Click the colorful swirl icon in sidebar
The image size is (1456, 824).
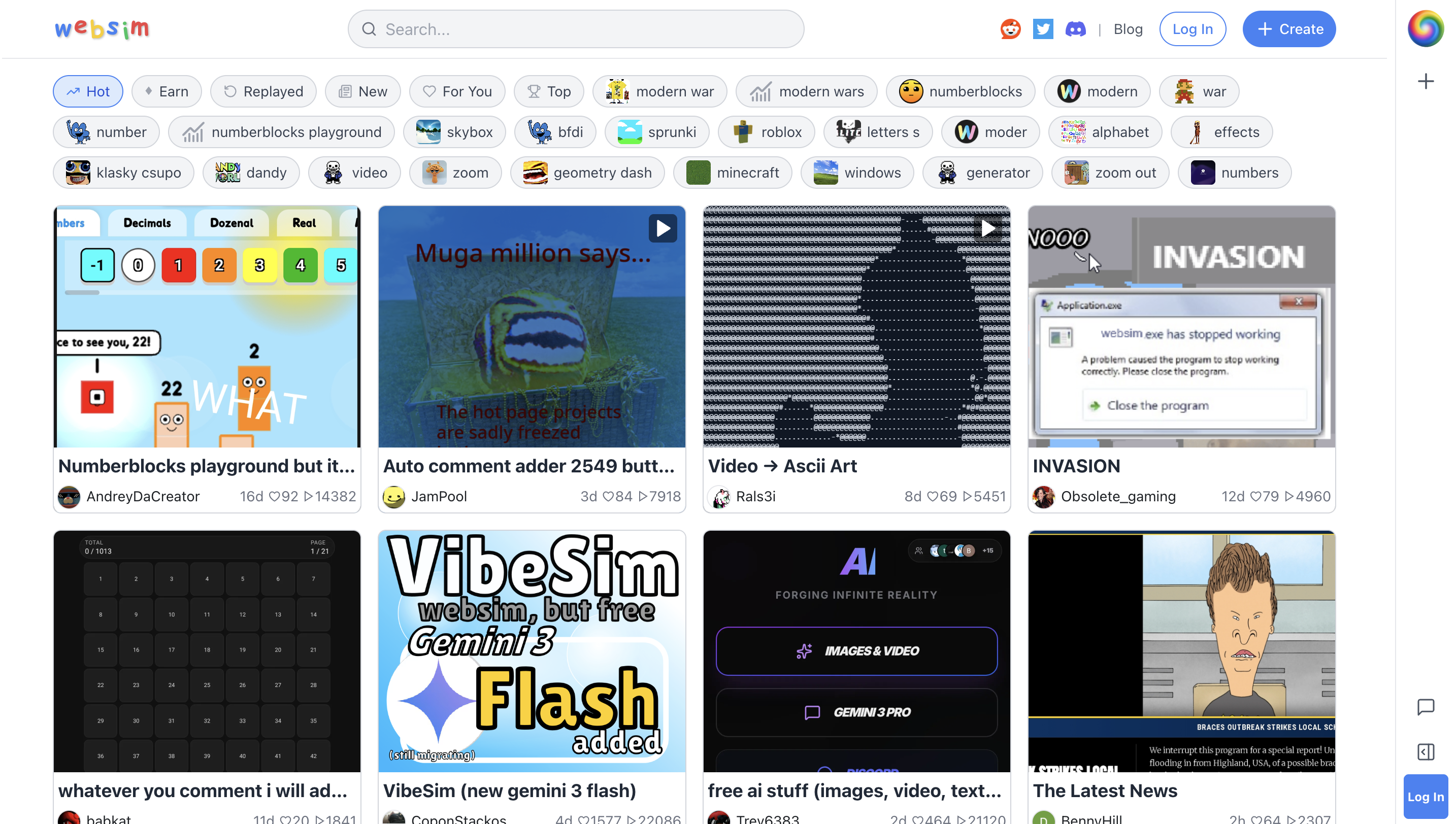[x=1426, y=29]
